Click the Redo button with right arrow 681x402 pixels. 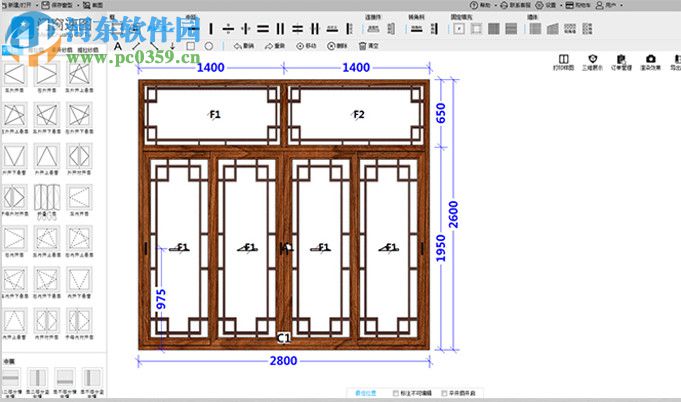(x=275, y=46)
